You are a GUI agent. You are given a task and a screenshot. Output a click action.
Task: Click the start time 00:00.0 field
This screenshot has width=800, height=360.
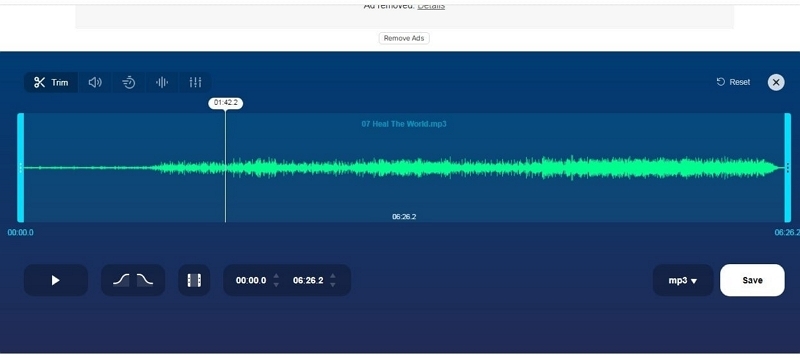251,280
